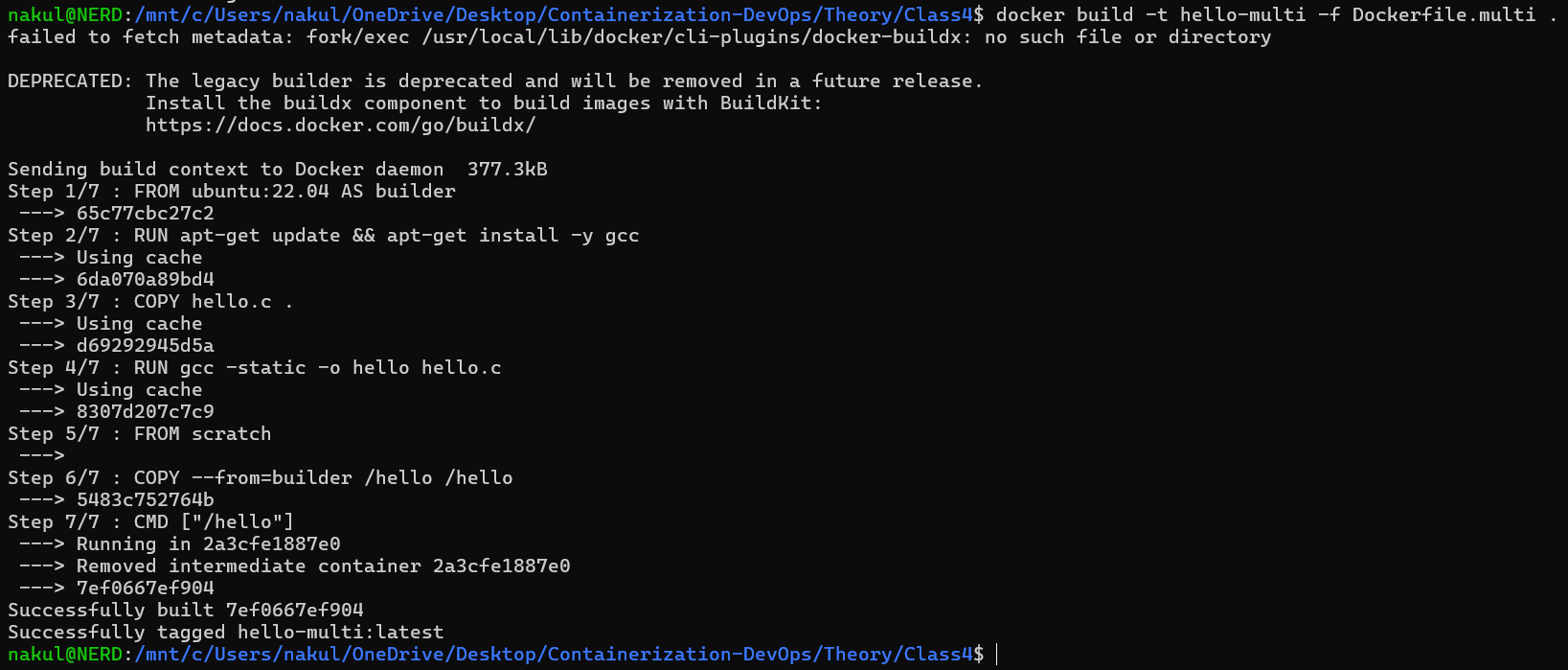This screenshot has width=1568, height=670.
Task: Click Step 1/7 FROM ubuntu:22.04 line
Action: coord(231,192)
